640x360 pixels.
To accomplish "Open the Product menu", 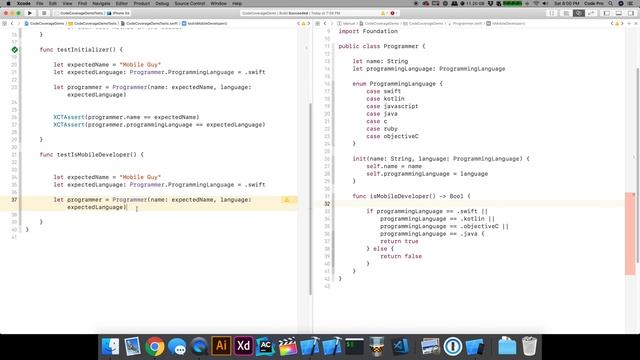I will (x=142, y=3).
